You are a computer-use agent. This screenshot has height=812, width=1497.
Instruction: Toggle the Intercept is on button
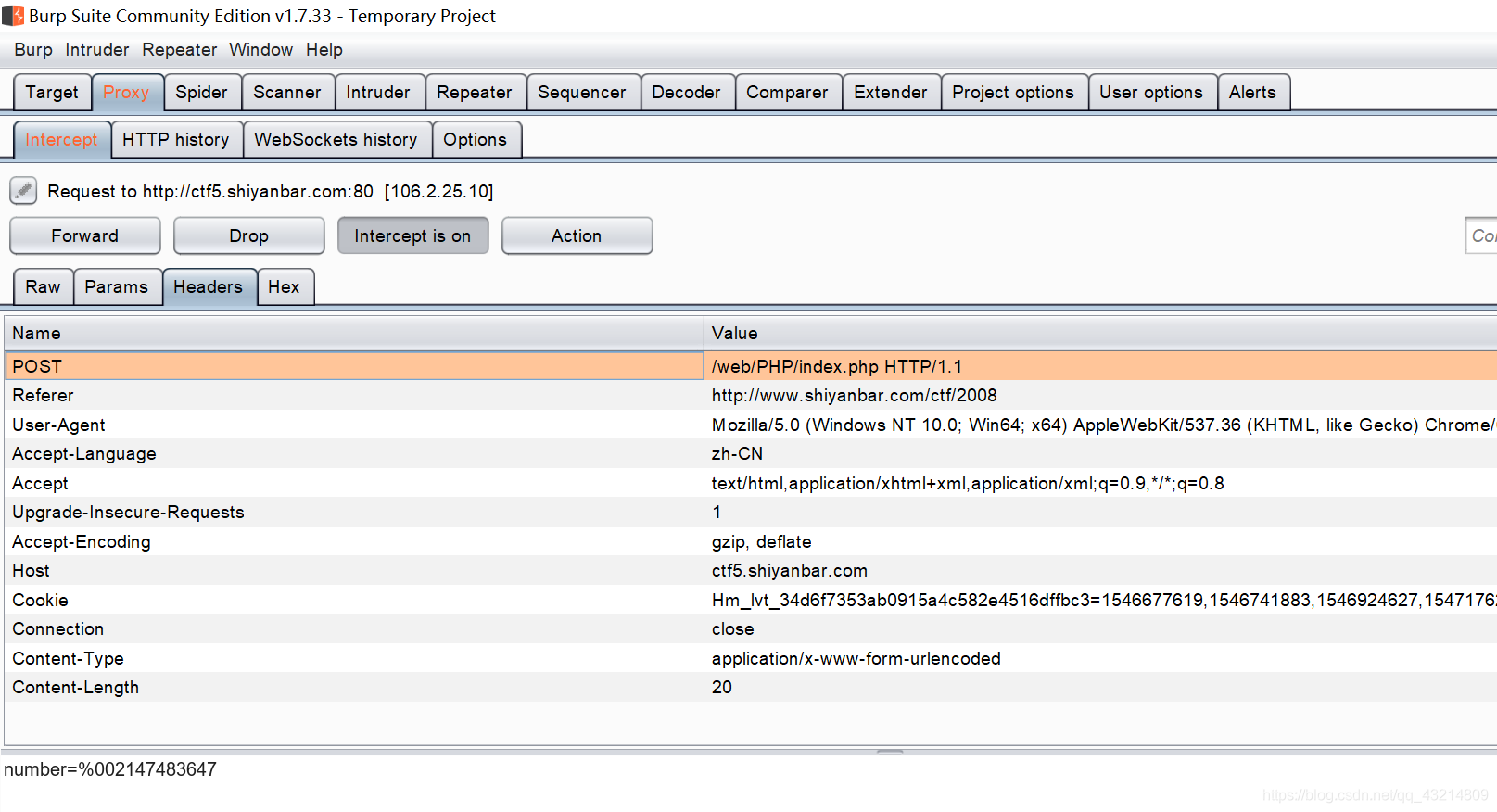[412, 235]
